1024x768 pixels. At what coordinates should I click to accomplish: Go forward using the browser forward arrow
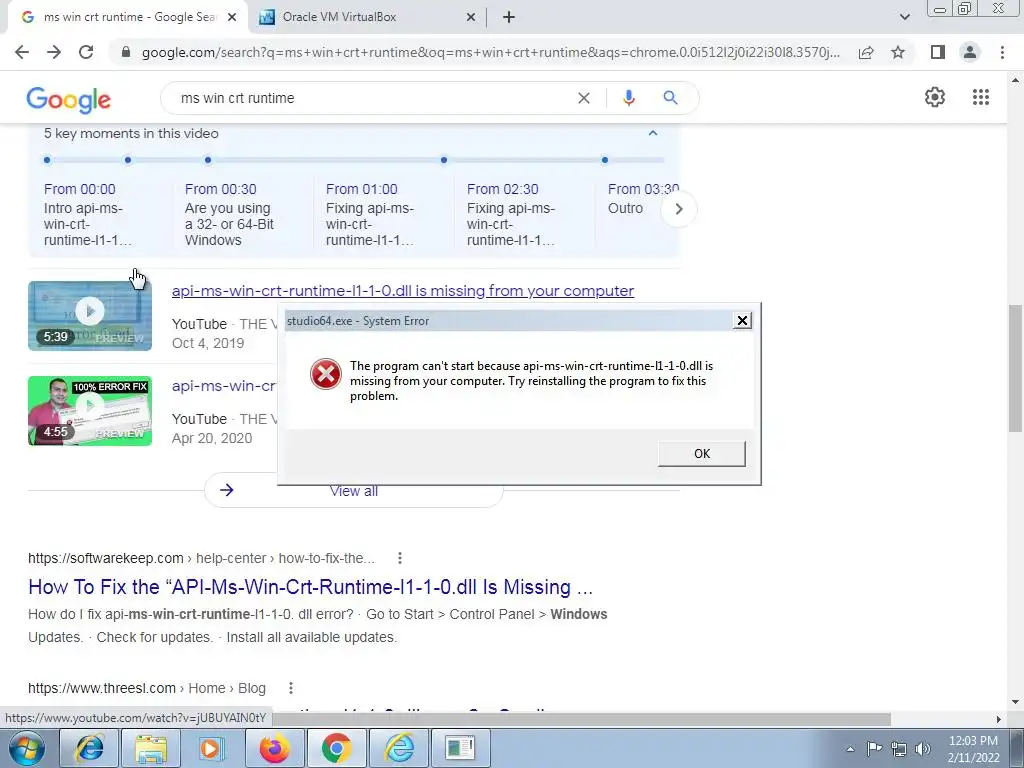(54, 52)
